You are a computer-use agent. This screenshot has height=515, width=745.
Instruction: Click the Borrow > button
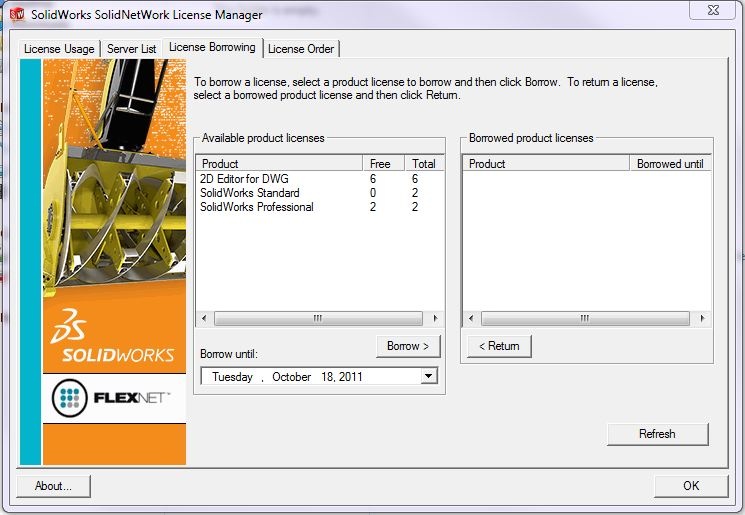coord(408,346)
